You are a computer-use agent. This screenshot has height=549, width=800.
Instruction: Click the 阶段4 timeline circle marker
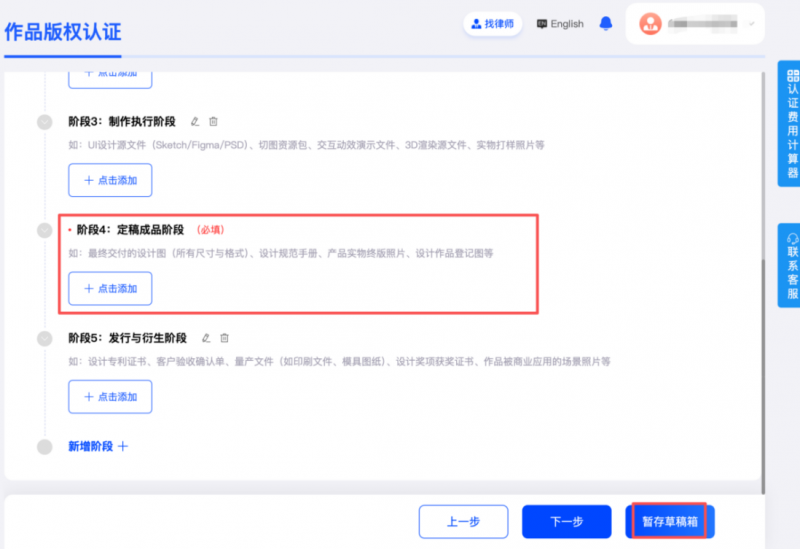[x=44, y=230]
